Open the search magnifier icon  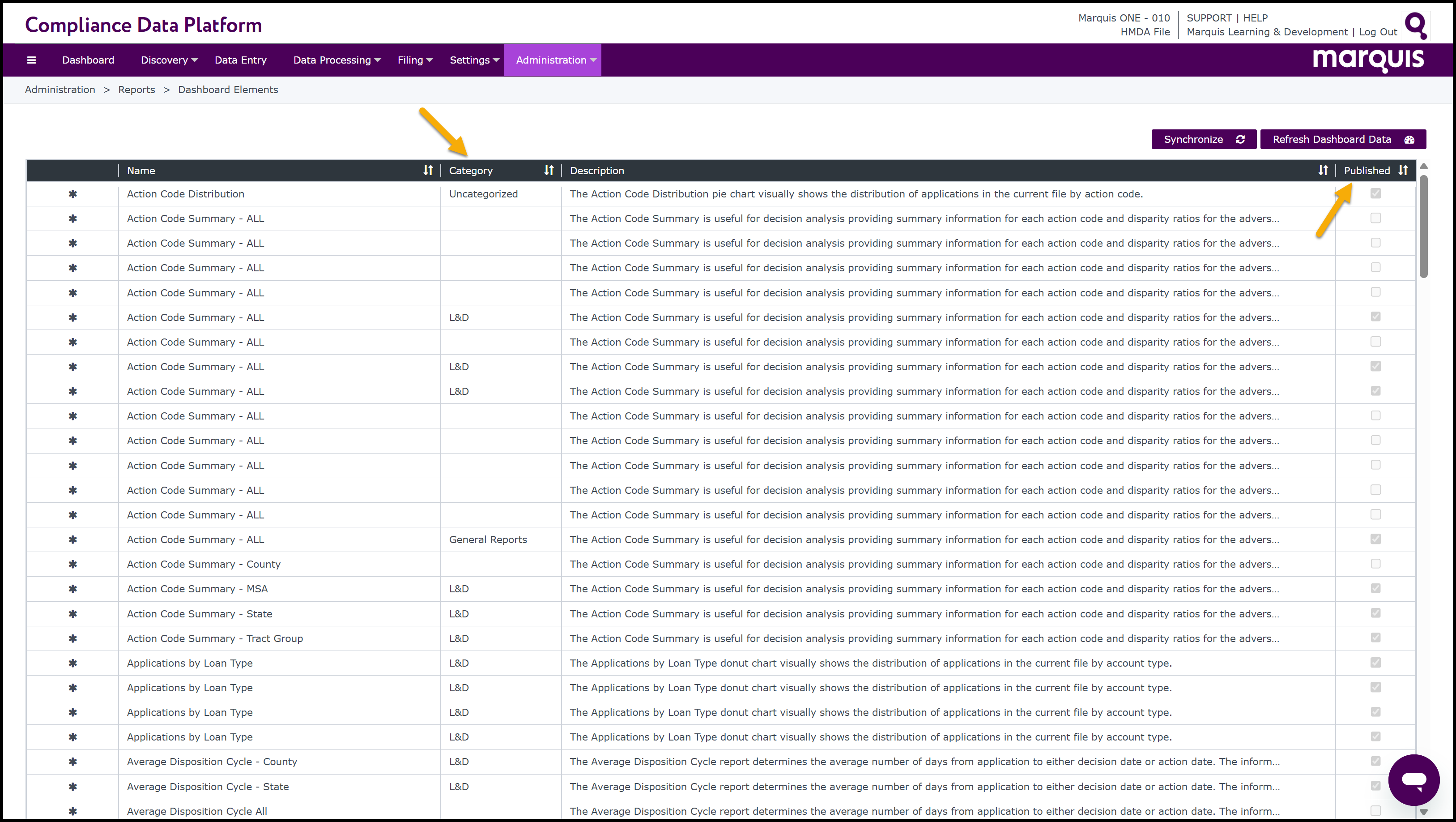tap(1416, 26)
